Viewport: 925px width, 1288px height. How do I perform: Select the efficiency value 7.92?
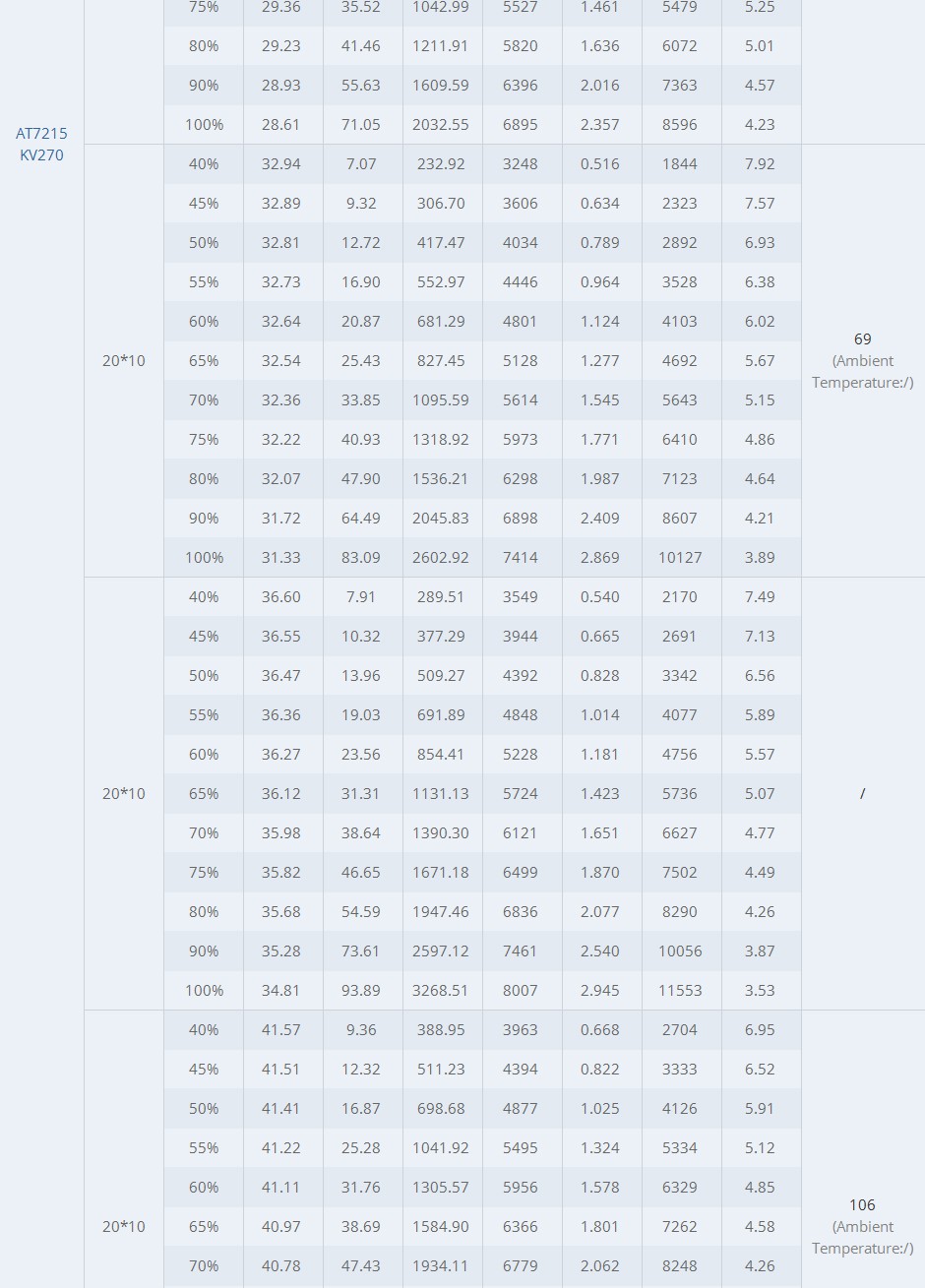coord(760,163)
